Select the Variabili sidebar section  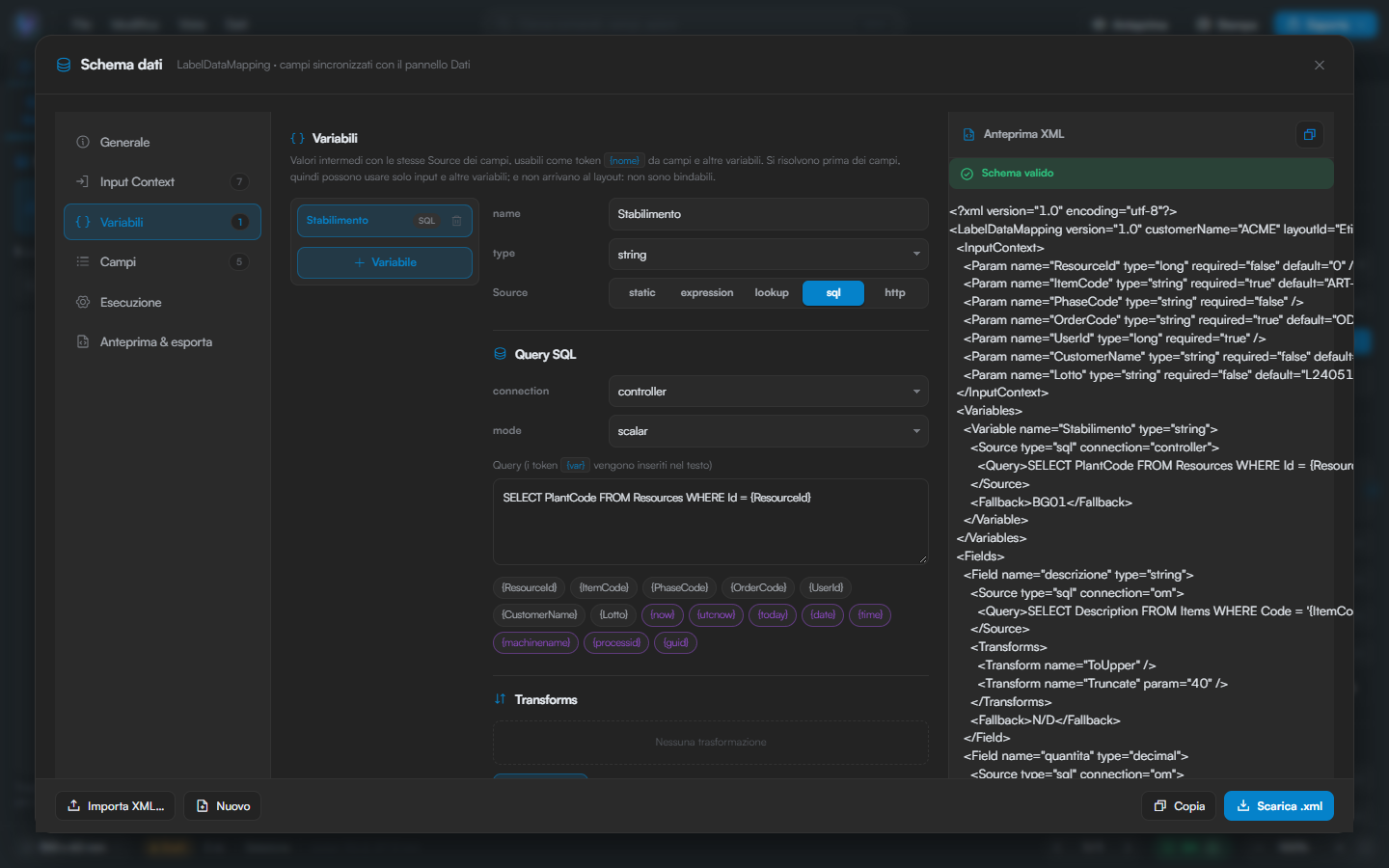click(x=162, y=222)
